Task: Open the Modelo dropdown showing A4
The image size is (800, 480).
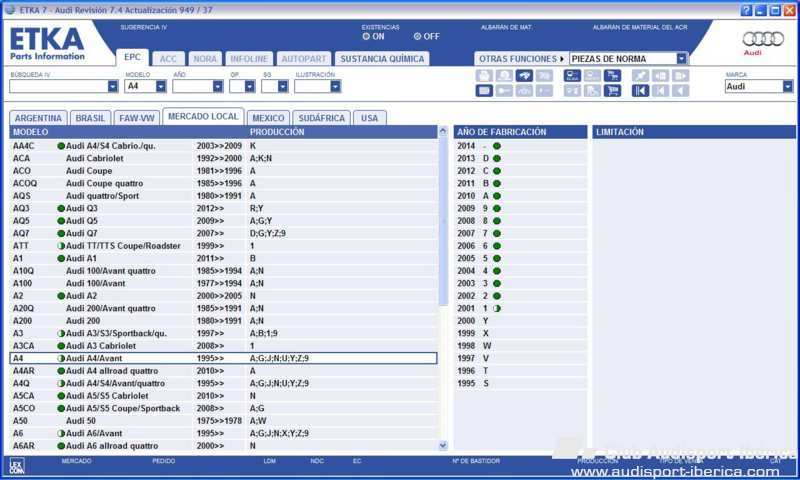Action: [161, 87]
